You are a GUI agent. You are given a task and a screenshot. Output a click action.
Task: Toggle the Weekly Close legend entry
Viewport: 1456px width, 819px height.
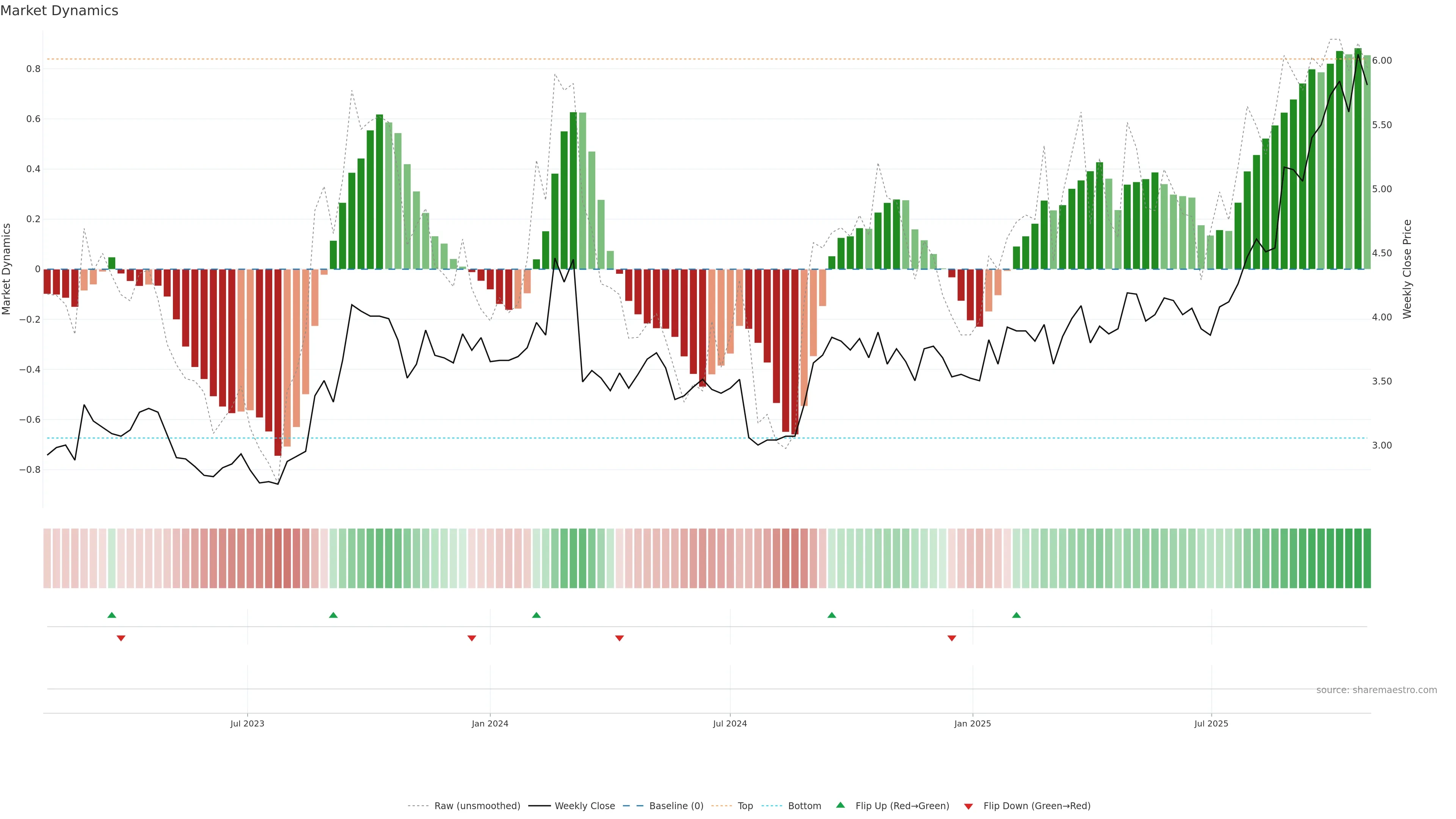coord(584,806)
